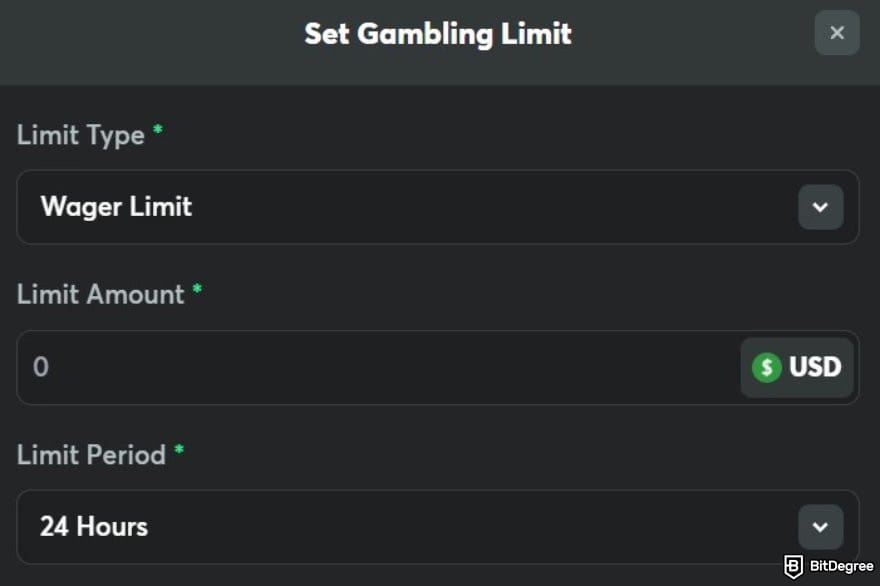Click the green asterisk next to Limit Period

pyautogui.click(x=178, y=448)
